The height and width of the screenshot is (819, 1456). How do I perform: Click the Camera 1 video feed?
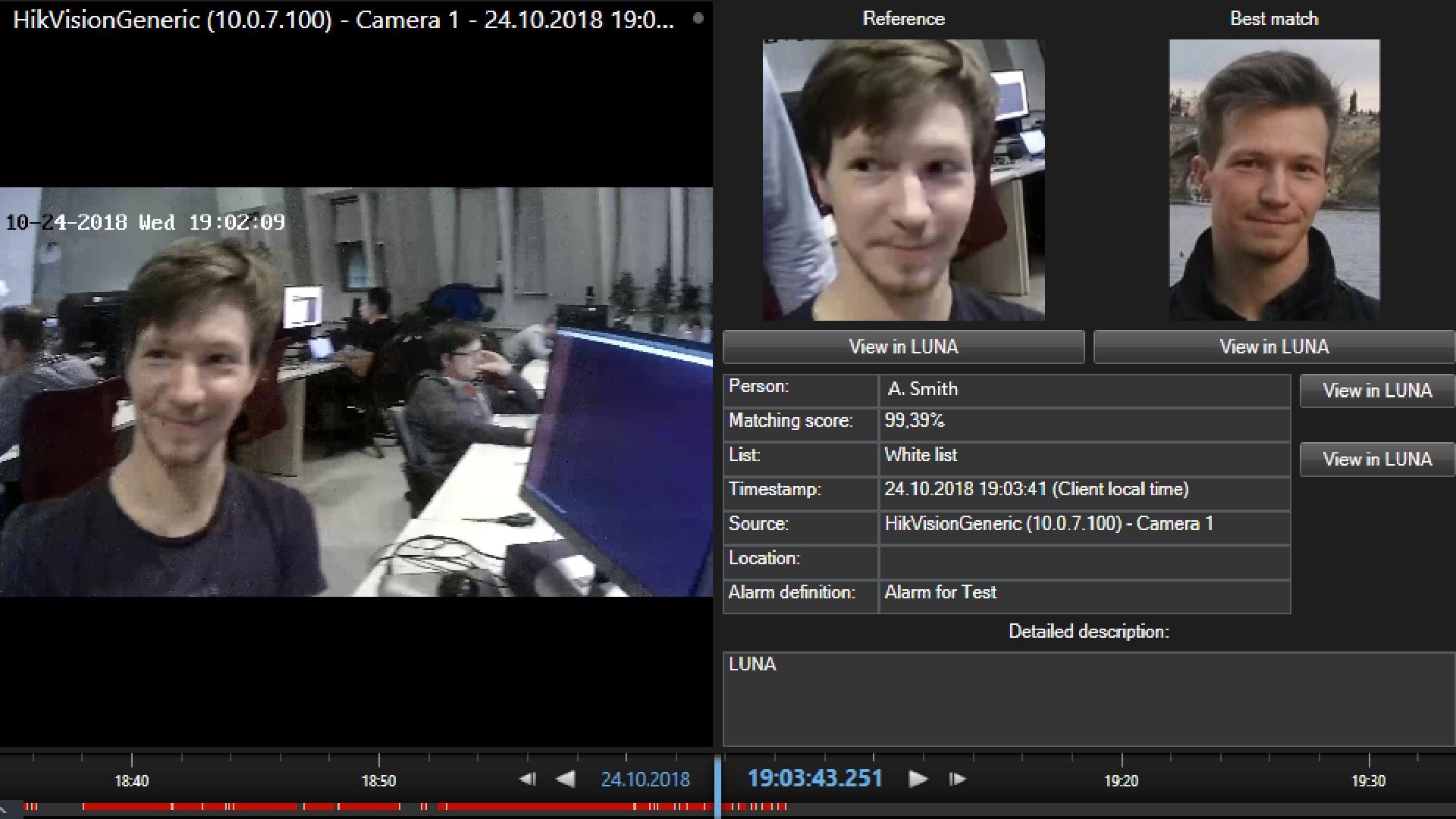(x=356, y=391)
